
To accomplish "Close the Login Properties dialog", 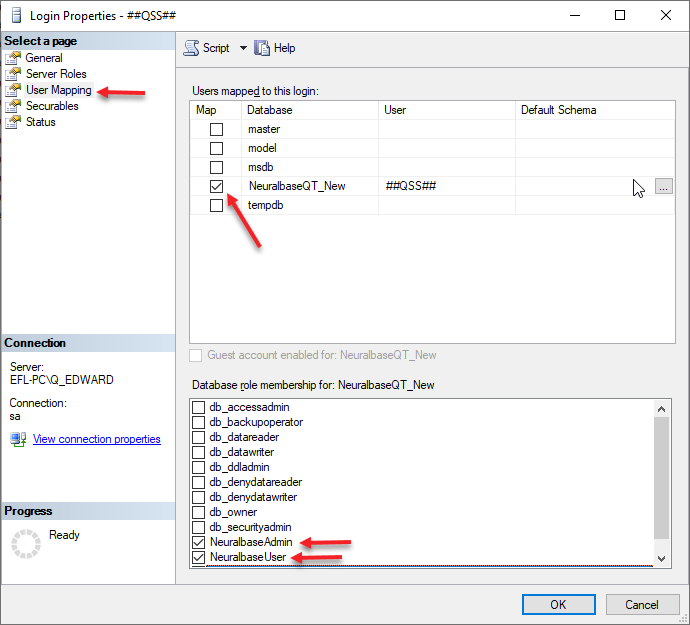I will [666, 15].
